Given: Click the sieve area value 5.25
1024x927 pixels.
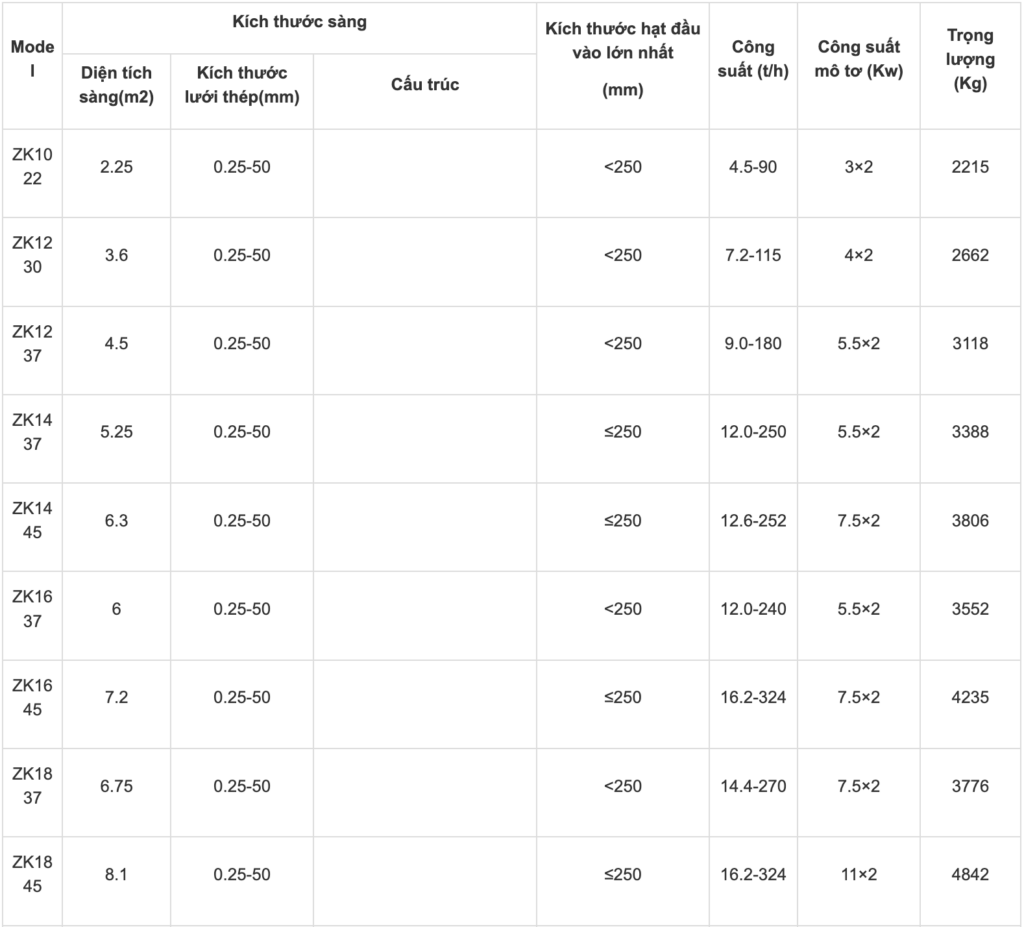Looking at the screenshot, I should point(116,432).
